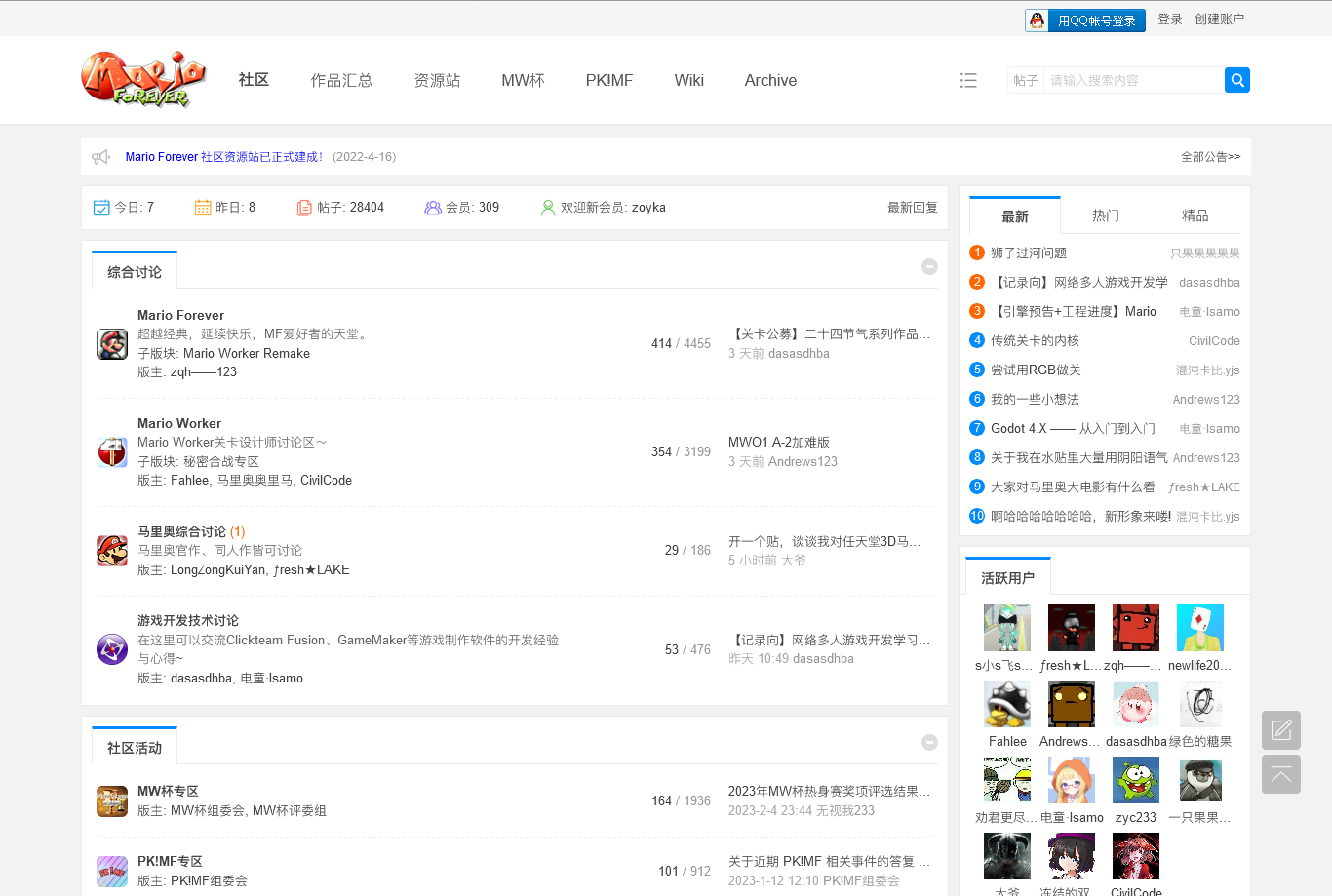The height and width of the screenshot is (896, 1332).
Task: Click the back-to-top floating button
Action: click(x=1281, y=774)
